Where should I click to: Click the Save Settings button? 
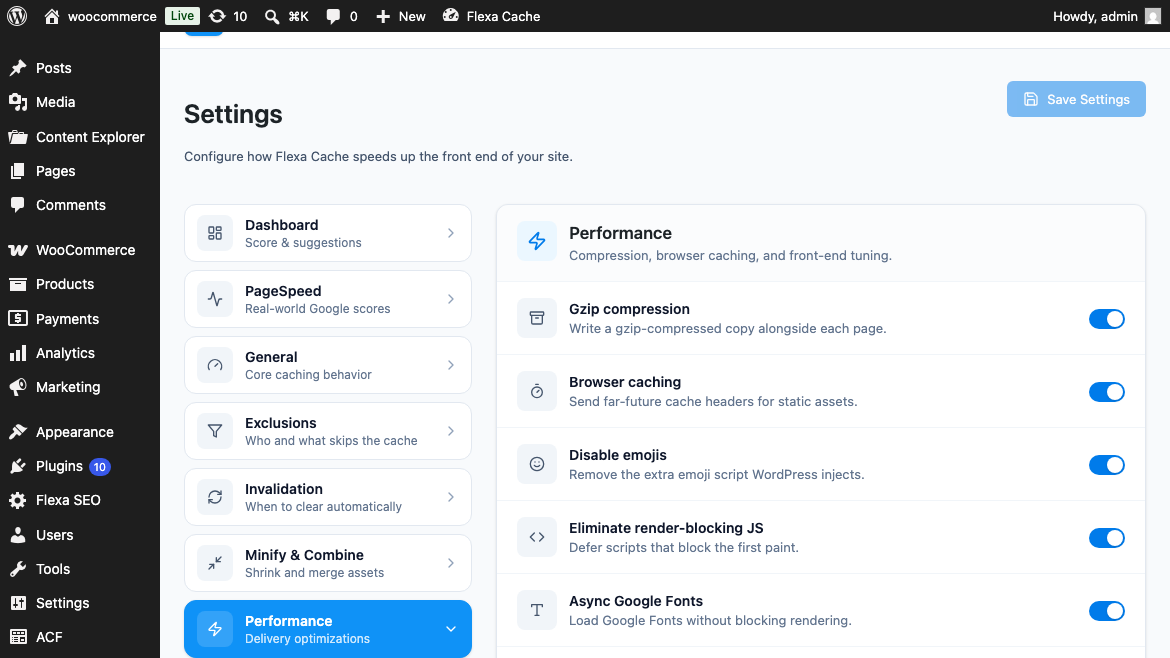(1076, 99)
